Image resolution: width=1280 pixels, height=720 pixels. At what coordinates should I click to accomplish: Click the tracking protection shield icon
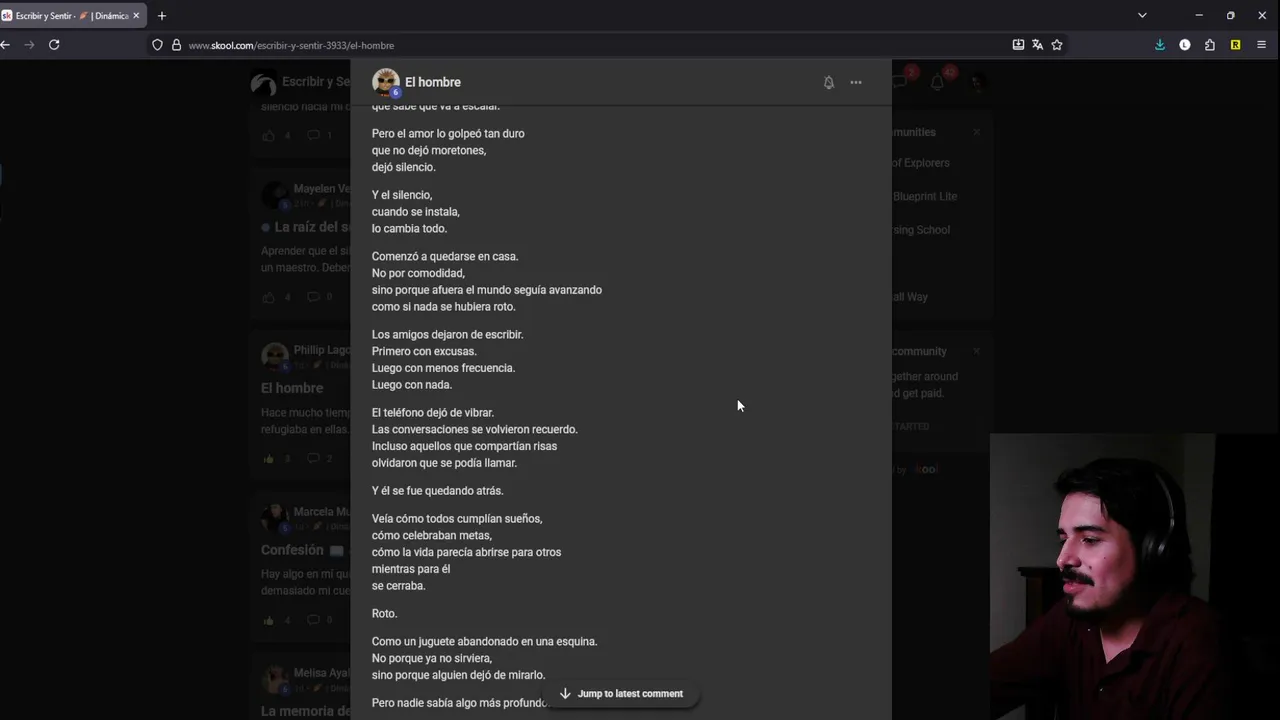[157, 45]
